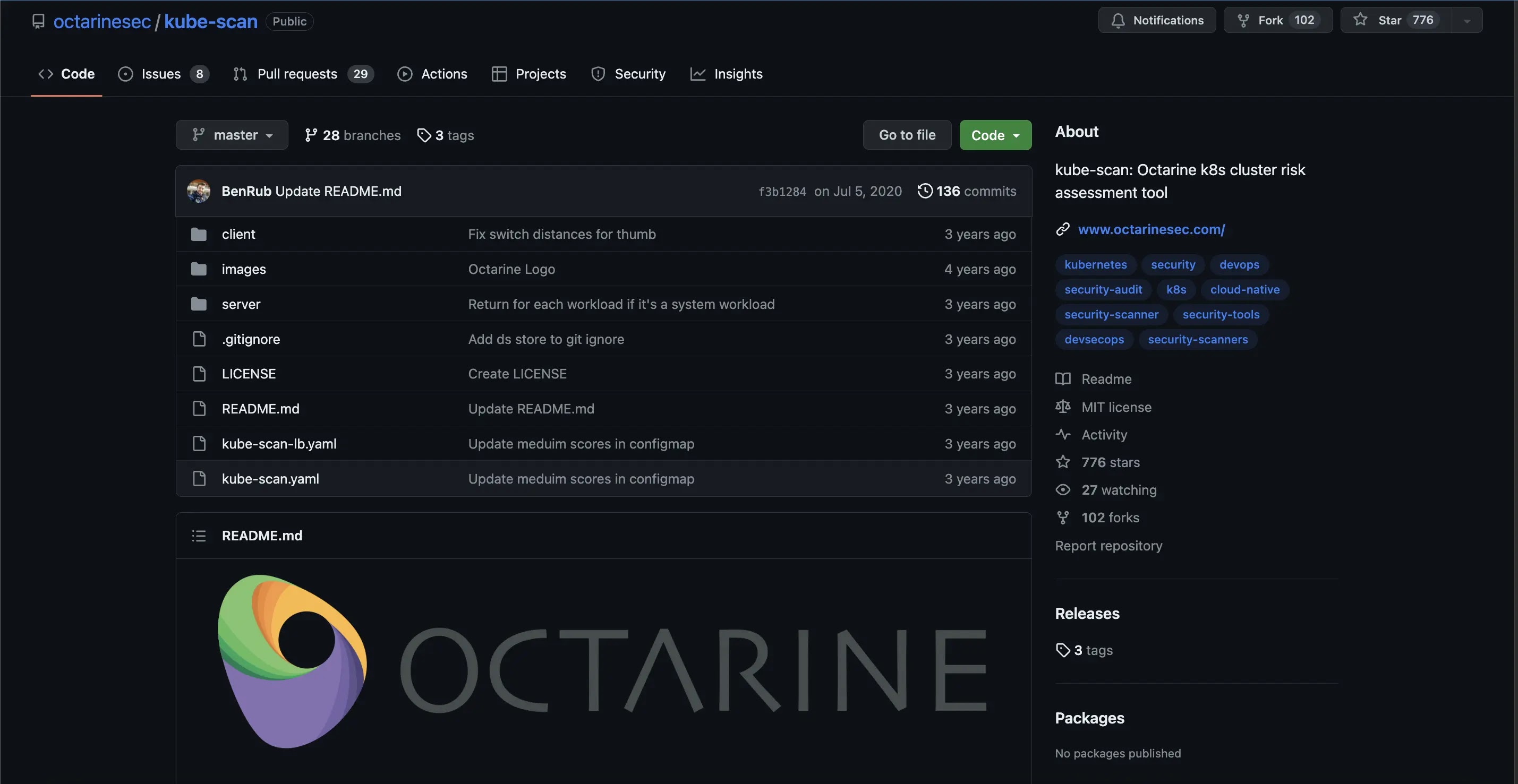1518x784 pixels.
Task: View the 3 tags link near branches
Action: (446, 135)
